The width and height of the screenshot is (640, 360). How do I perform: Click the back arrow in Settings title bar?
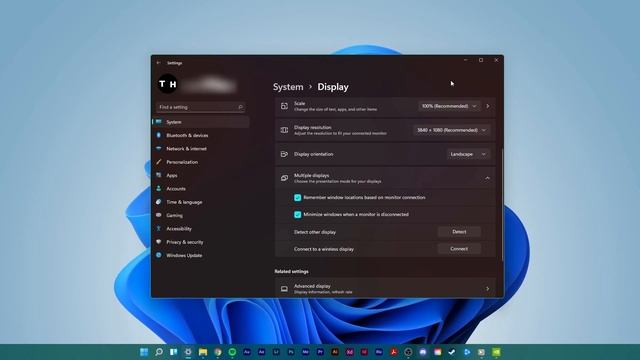[x=158, y=63]
